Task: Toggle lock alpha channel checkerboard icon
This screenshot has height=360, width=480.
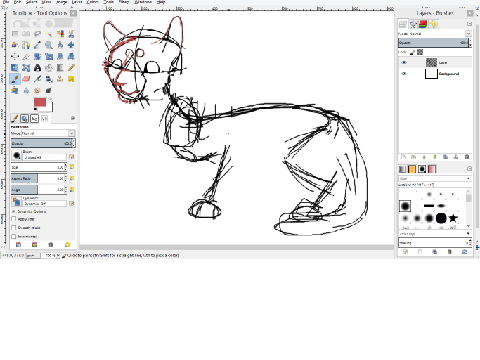Action: click(420, 52)
